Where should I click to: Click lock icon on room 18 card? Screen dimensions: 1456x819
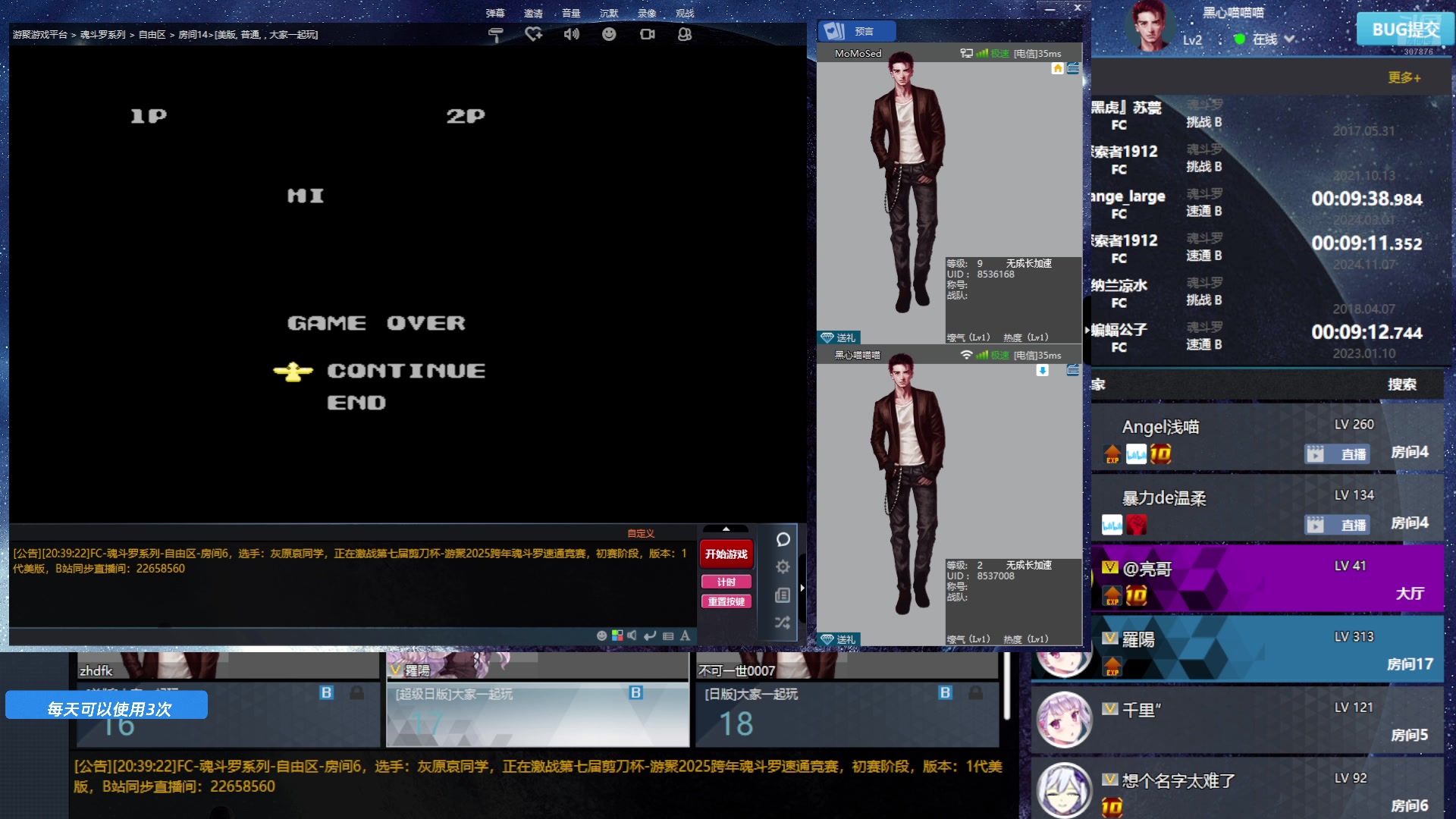coord(976,692)
